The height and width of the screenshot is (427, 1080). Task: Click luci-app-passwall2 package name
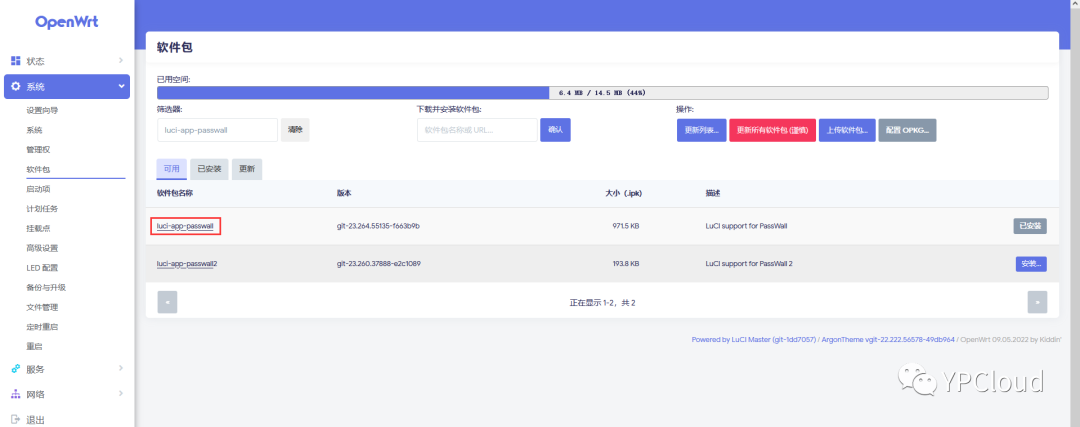(187, 264)
